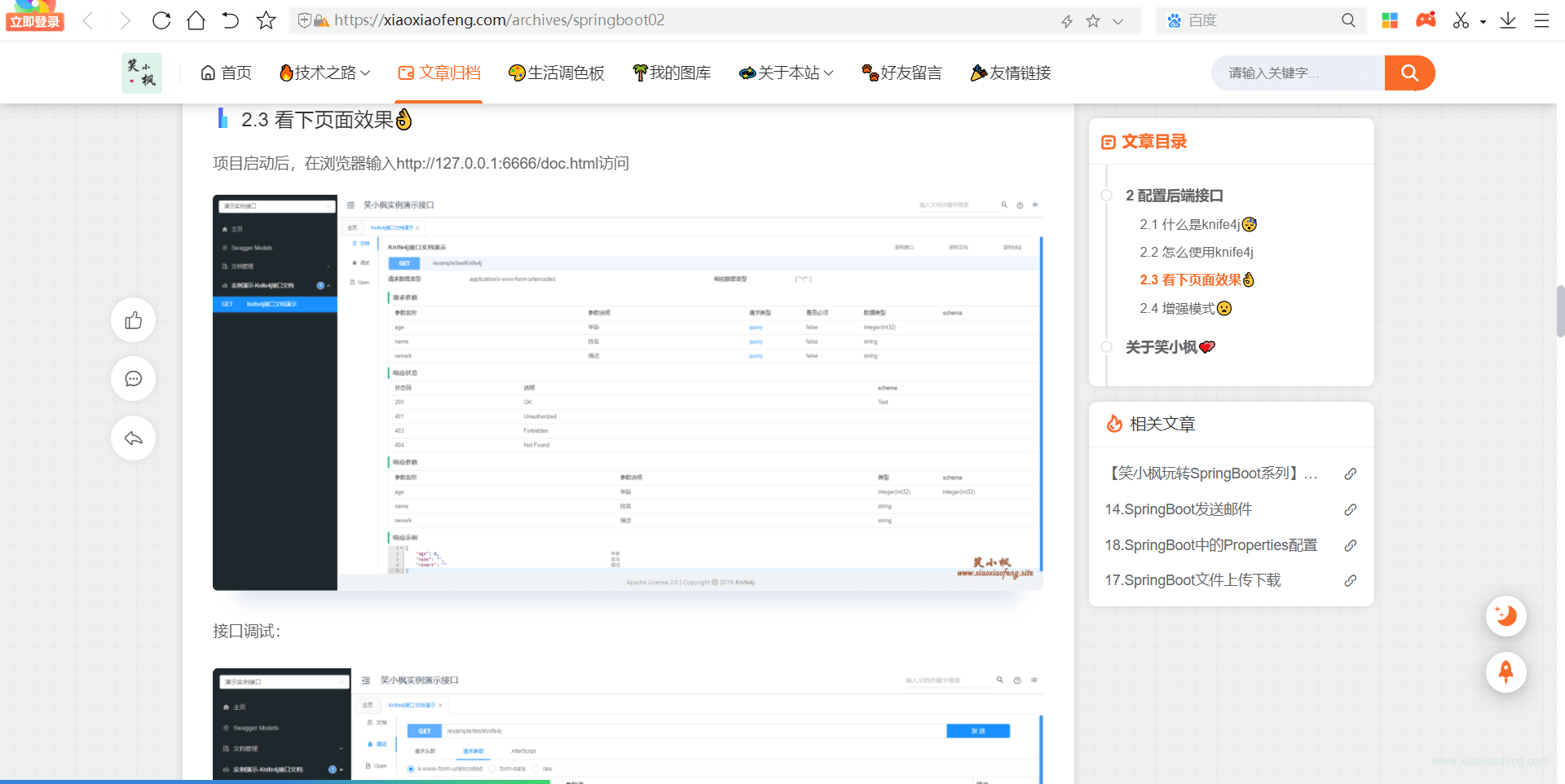1565x784 pixels.
Task: Click the share arrow button
Action: [x=134, y=438]
